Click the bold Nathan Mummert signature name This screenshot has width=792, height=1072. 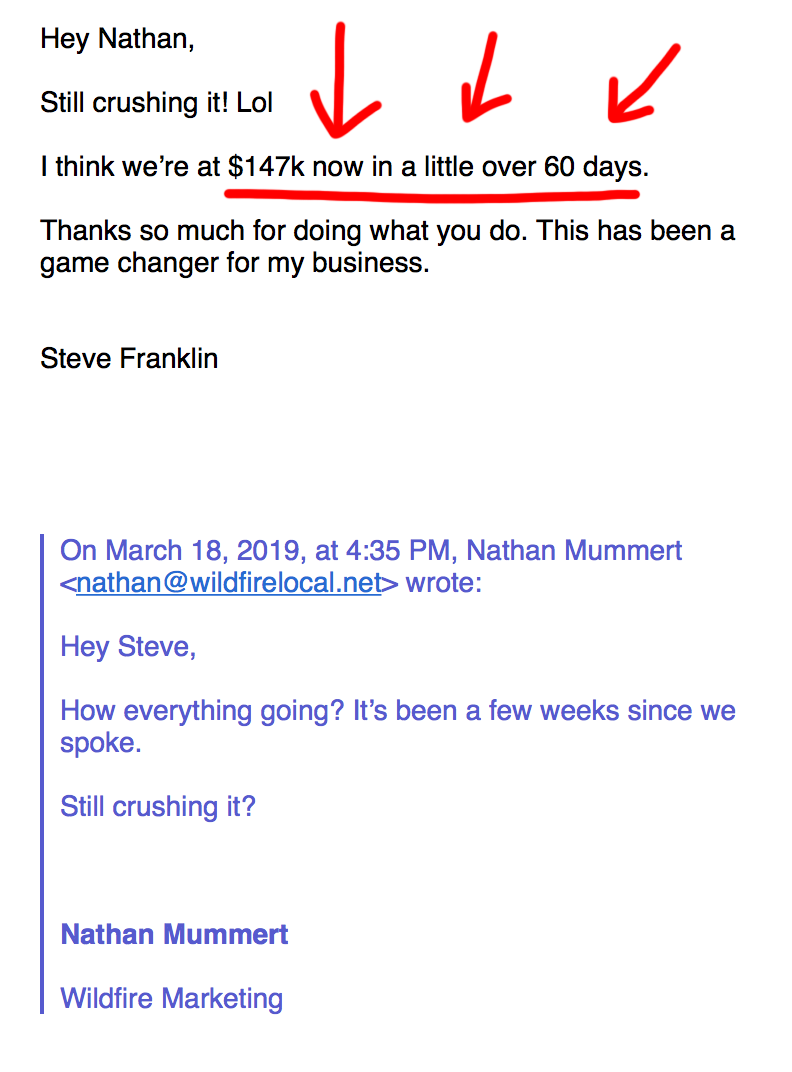coord(174,935)
